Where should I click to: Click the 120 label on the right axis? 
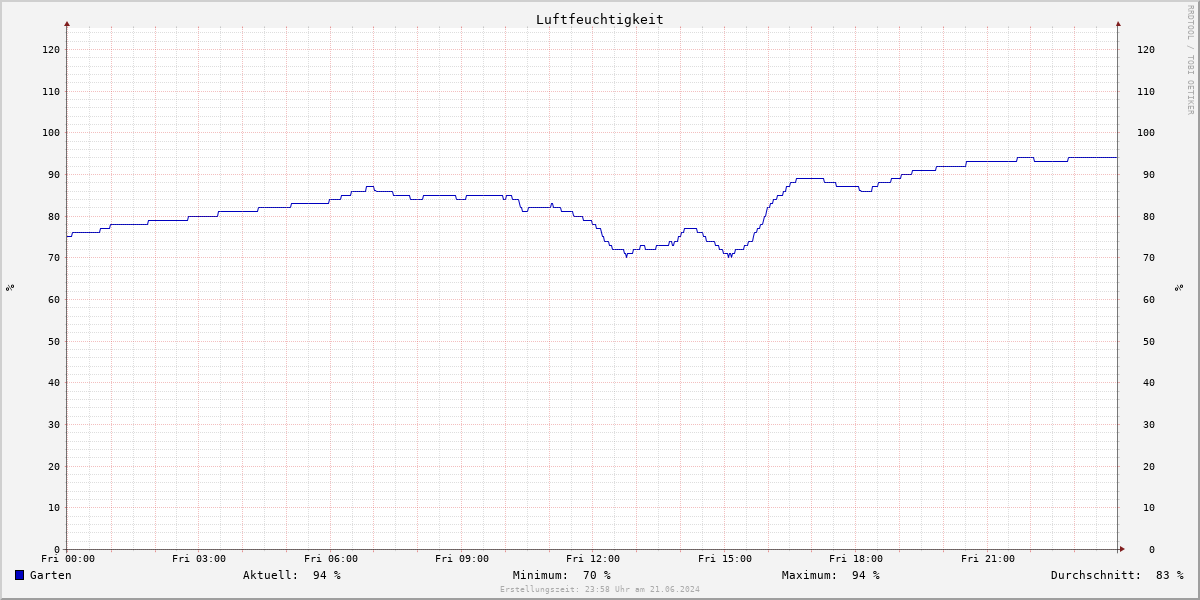(x=1146, y=49)
